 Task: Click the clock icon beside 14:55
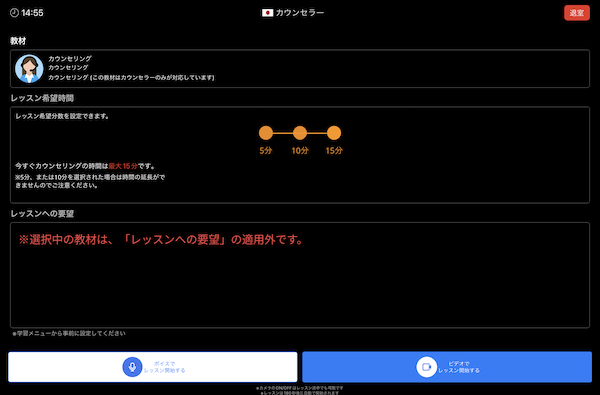(14, 13)
